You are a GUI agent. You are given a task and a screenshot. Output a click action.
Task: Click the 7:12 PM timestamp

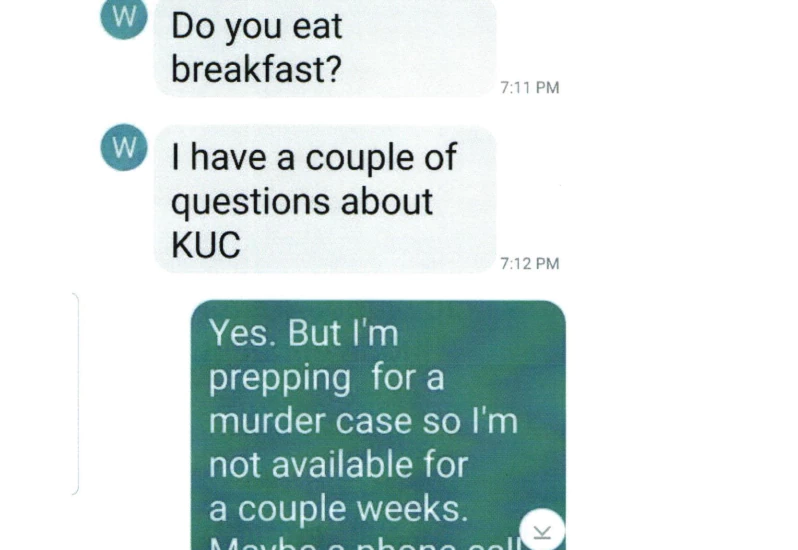pyautogui.click(x=530, y=264)
